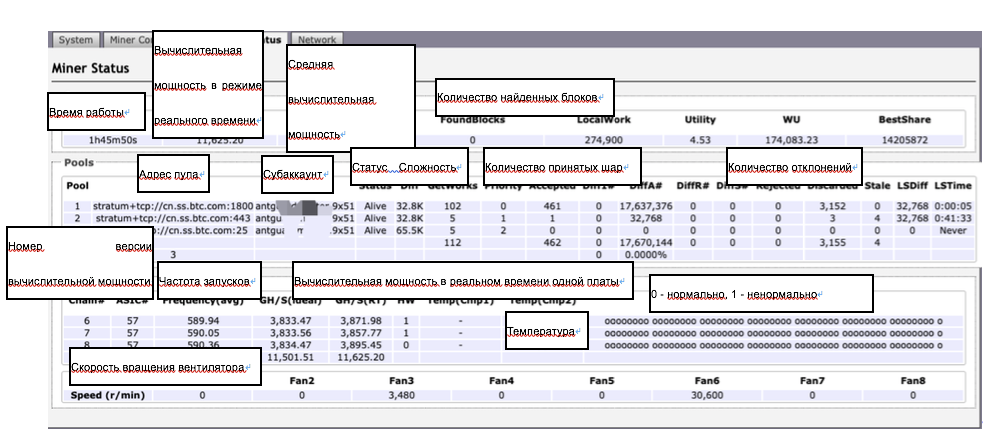Select the total ideal hashrate 11,501.51
The image size is (983, 429).
(290, 358)
